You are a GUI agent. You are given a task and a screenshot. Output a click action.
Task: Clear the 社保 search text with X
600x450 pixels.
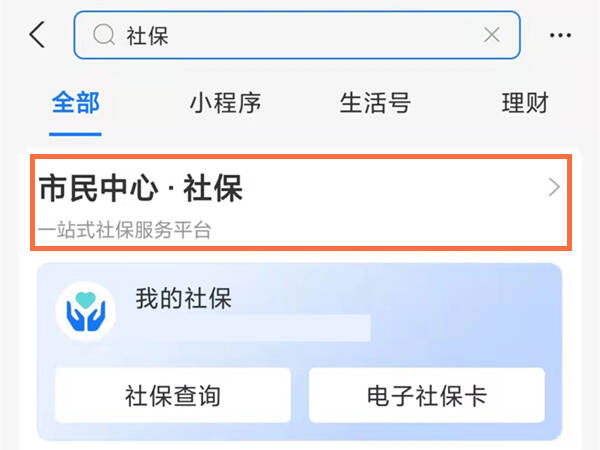tap(491, 35)
